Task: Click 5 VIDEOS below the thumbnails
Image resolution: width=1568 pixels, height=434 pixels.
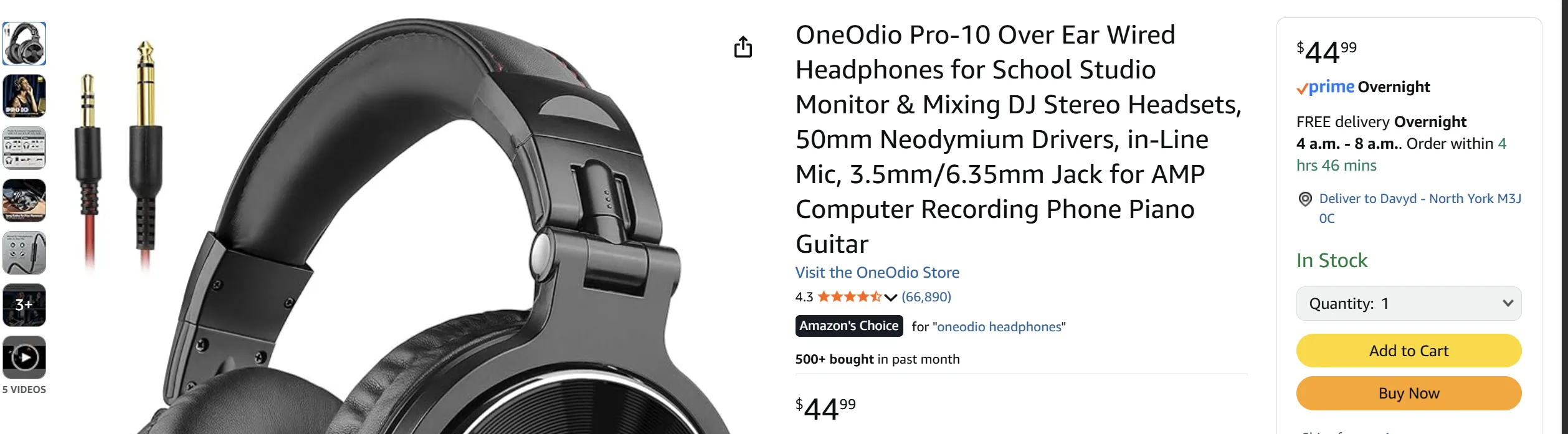Action: pos(25,389)
